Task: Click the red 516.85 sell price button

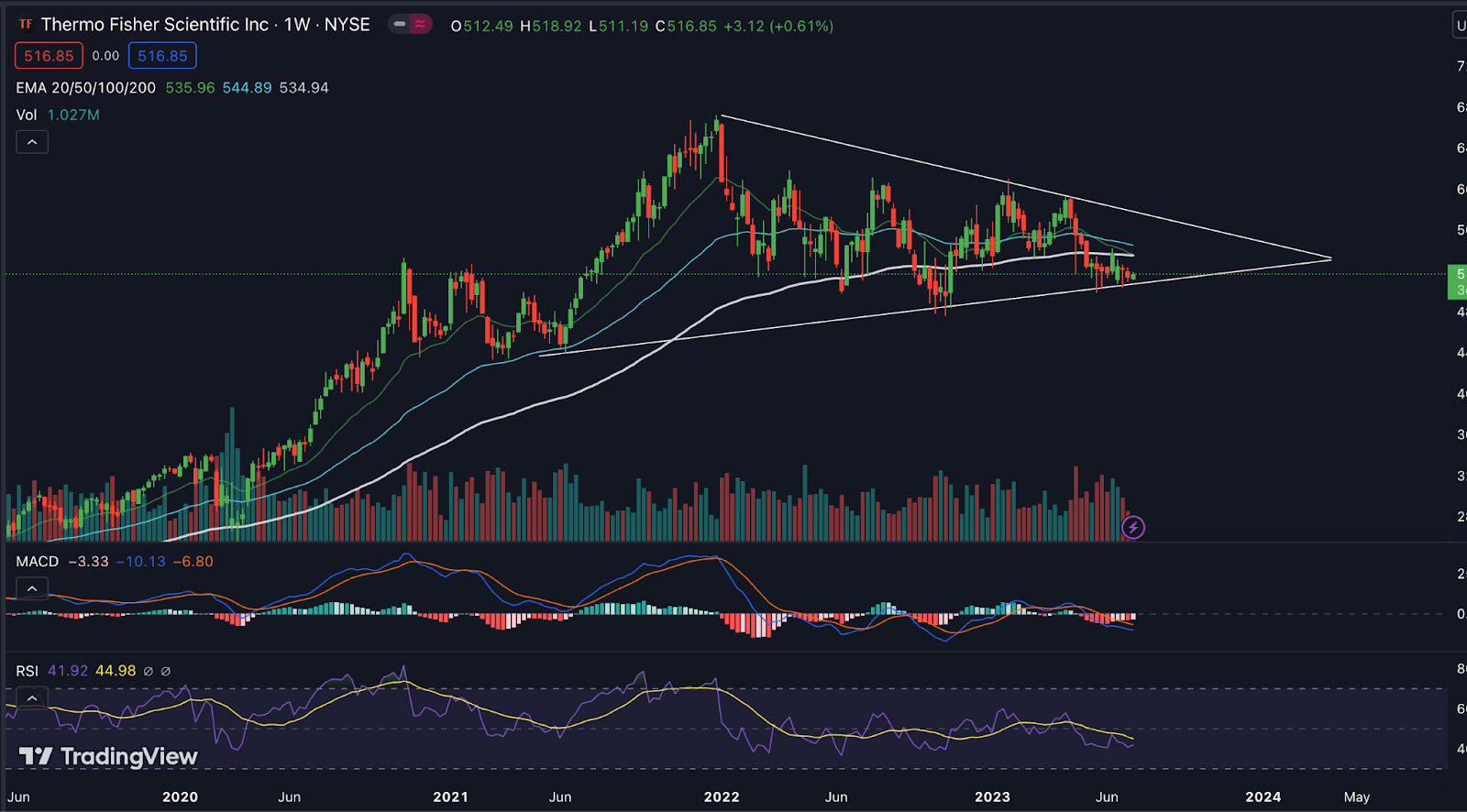Action: pos(49,56)
